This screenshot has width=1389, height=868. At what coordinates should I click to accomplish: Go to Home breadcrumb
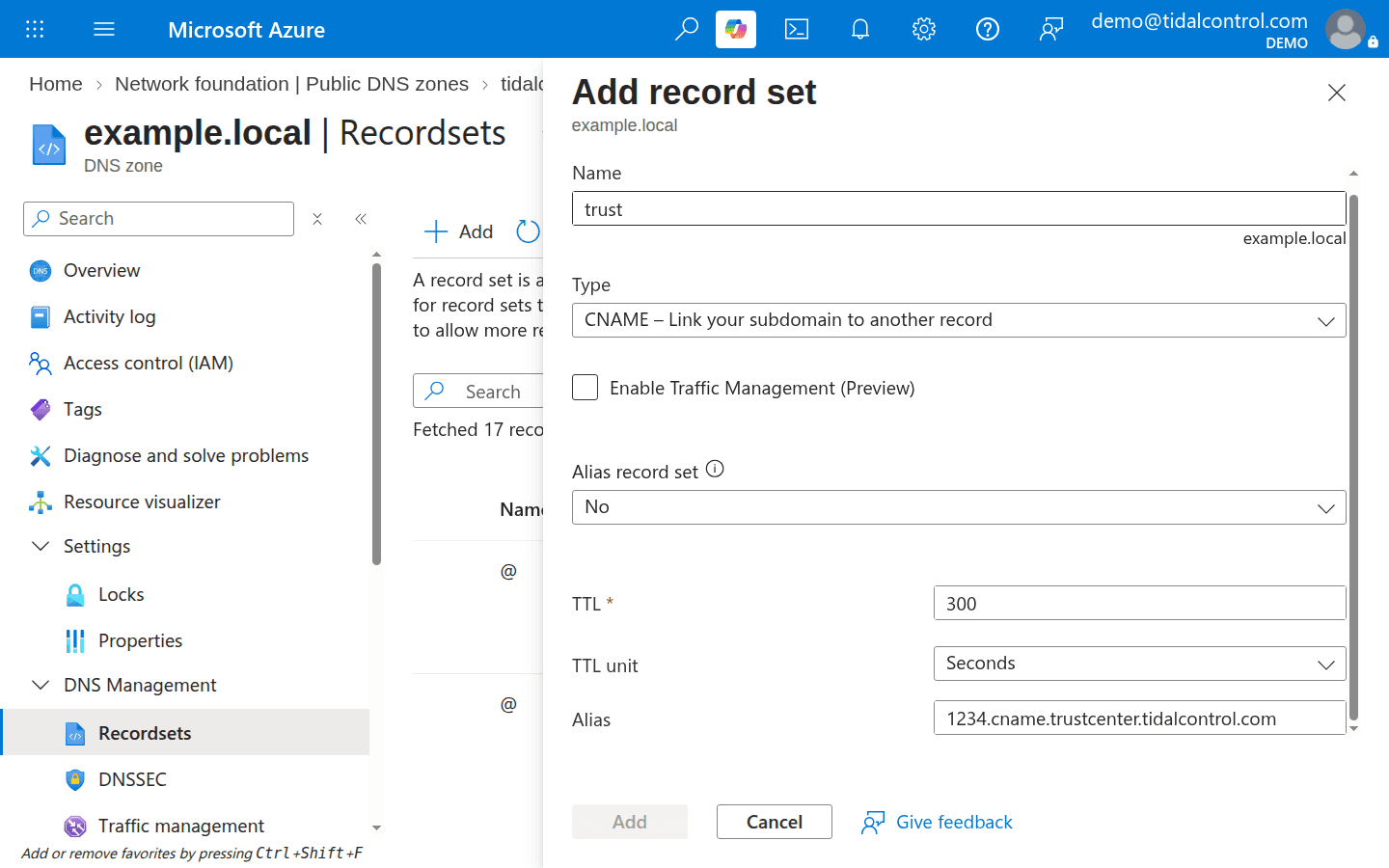pos(56,84)
